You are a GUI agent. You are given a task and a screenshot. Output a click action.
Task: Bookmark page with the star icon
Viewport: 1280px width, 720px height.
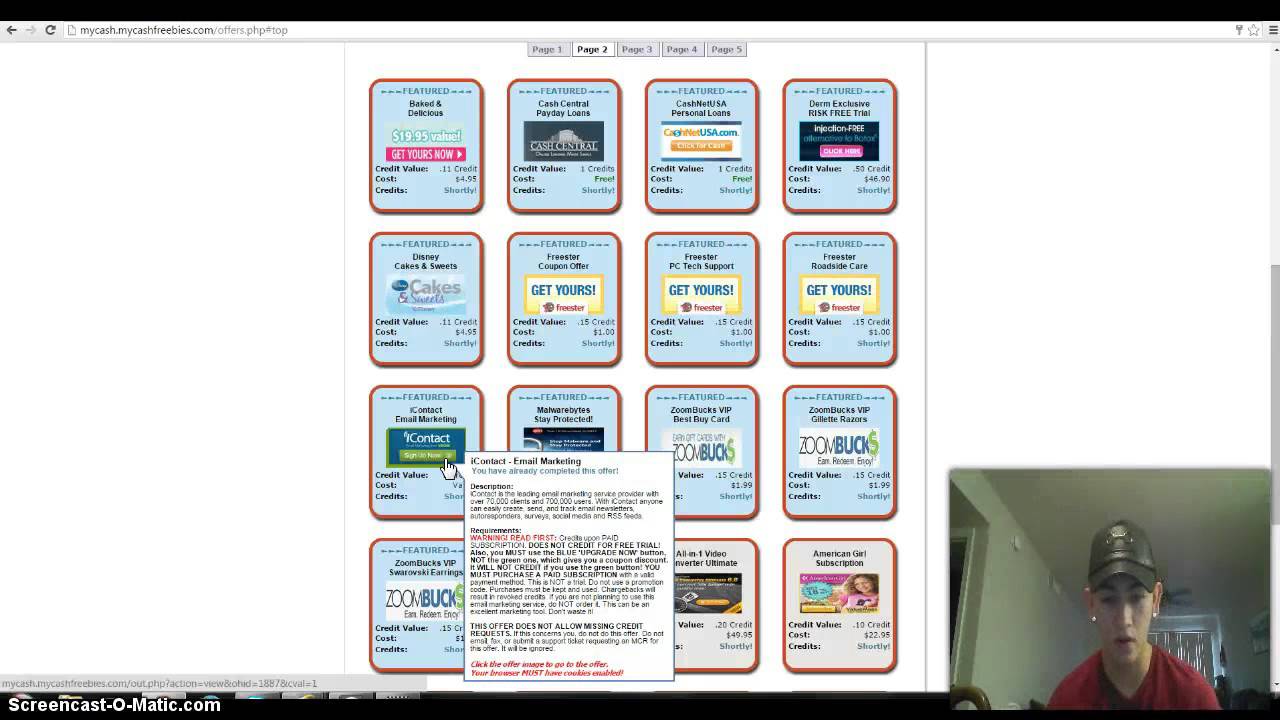[x=1253, y=30]
